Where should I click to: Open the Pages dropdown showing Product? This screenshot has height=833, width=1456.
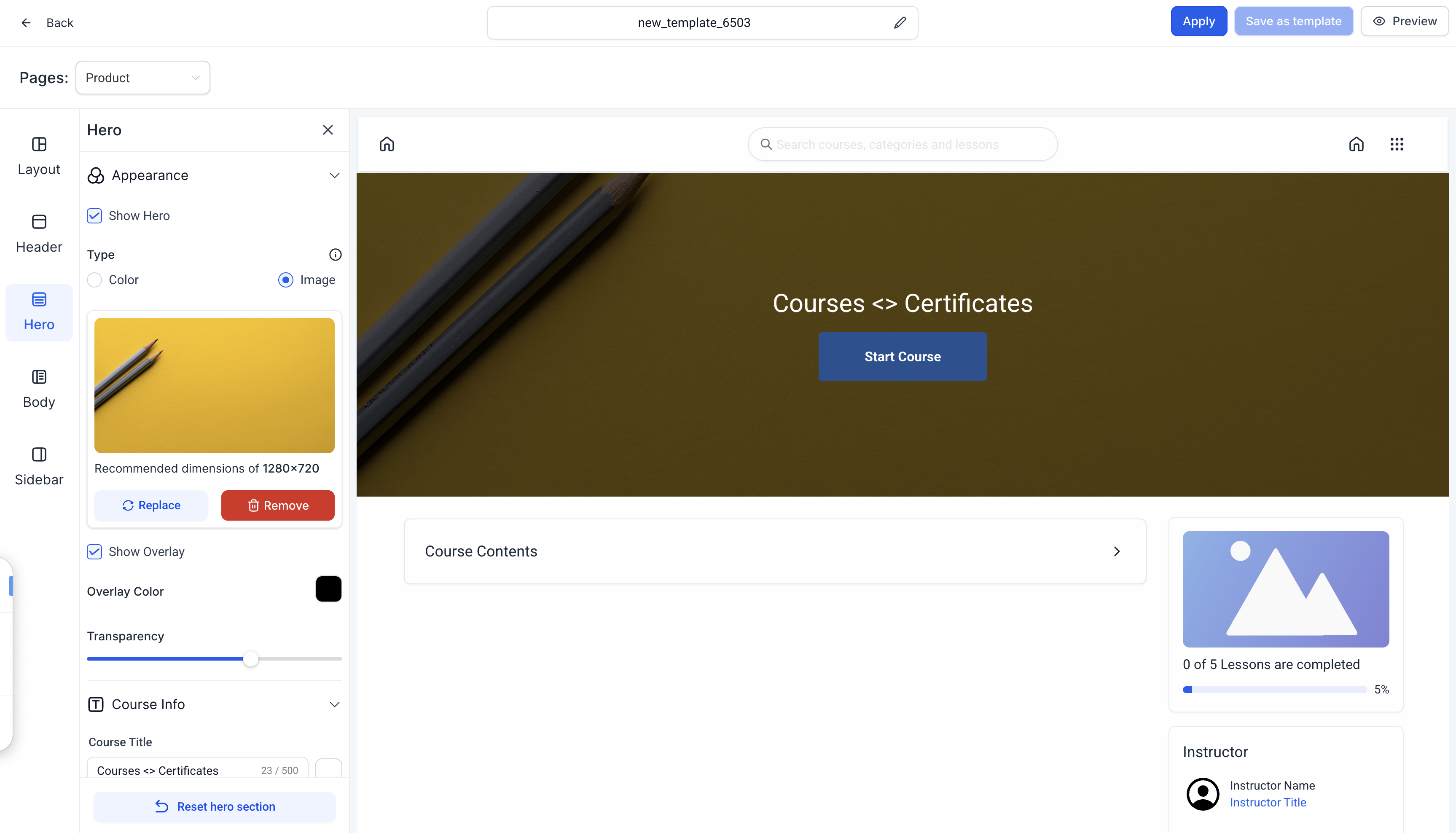(x=142, y=78)
